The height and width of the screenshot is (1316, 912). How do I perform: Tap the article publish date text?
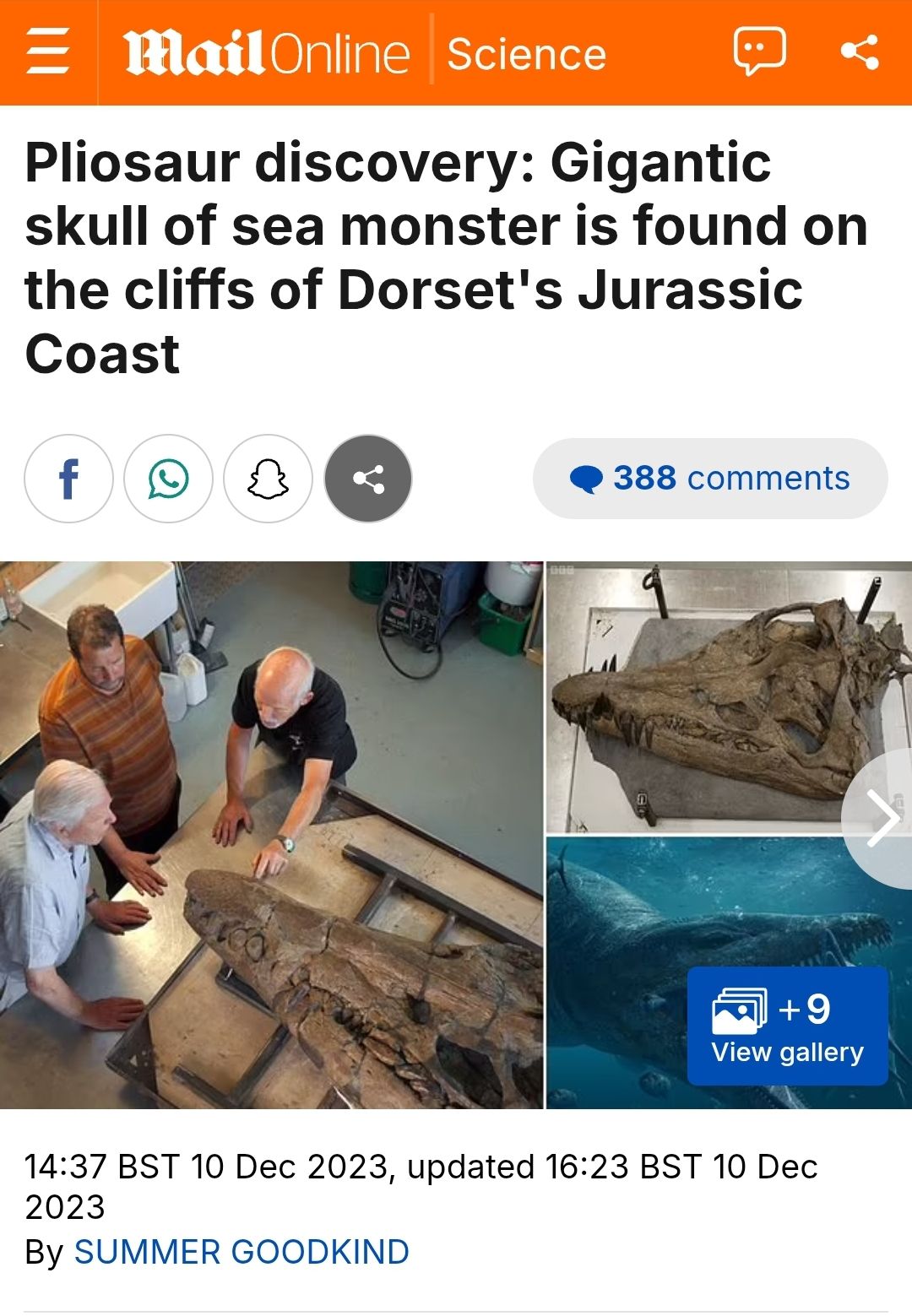point(421,1186)
